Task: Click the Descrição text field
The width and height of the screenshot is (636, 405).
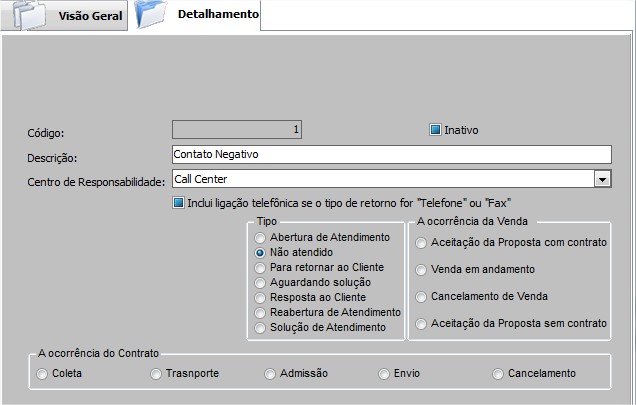Action: click(x=390, y=154)
